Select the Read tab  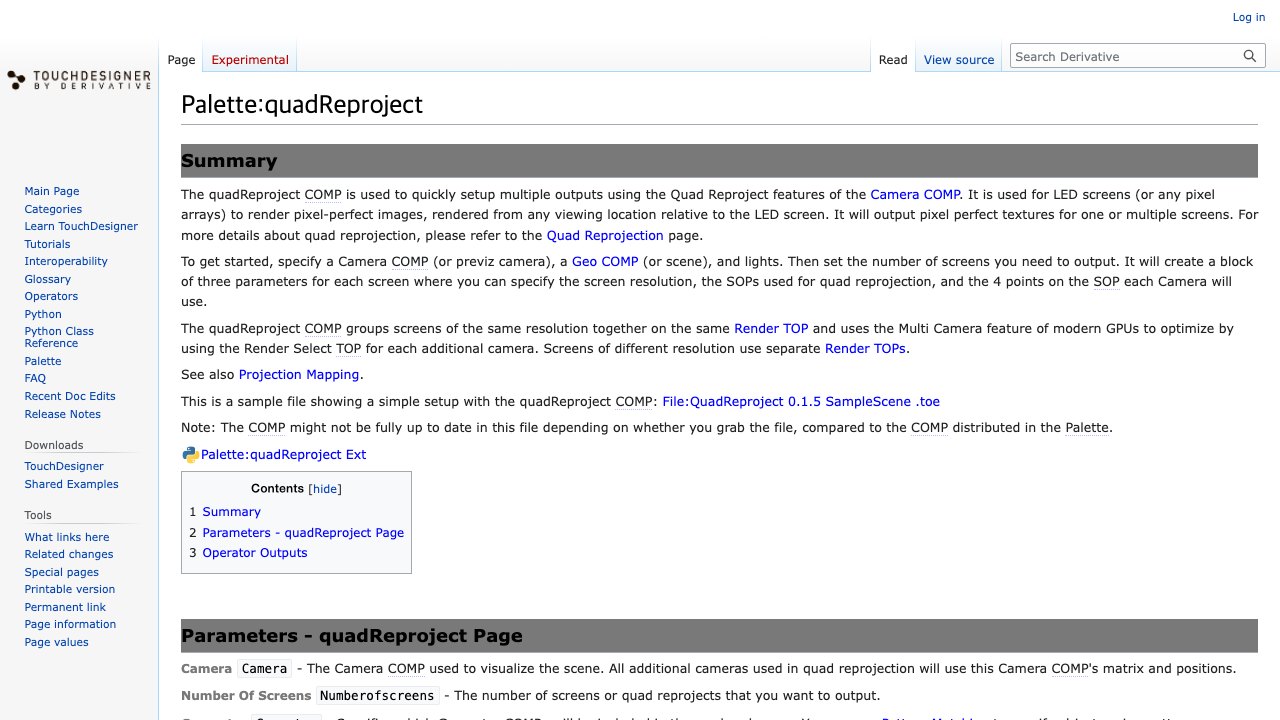[x=893, y=60]
